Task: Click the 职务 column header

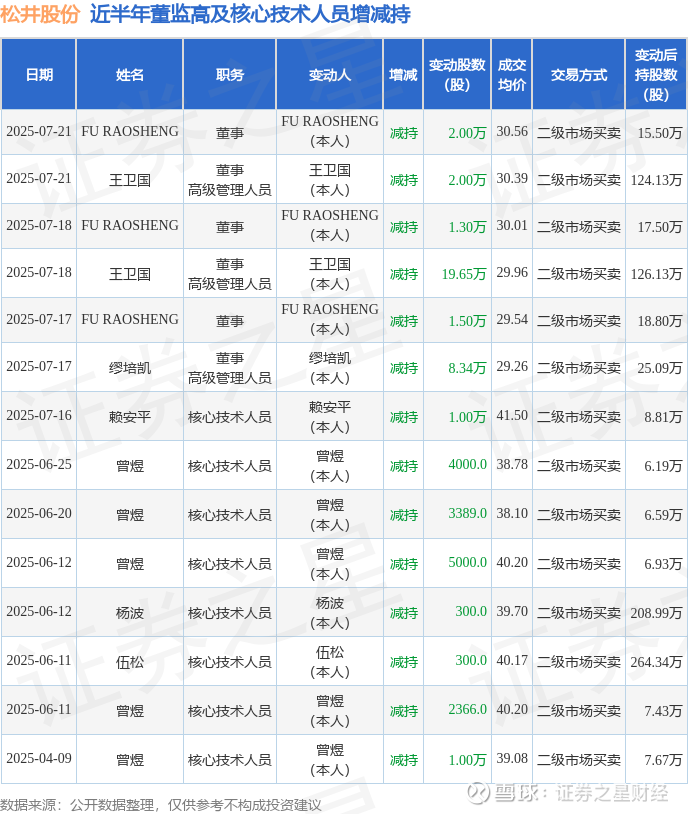Action: (230, 75)
